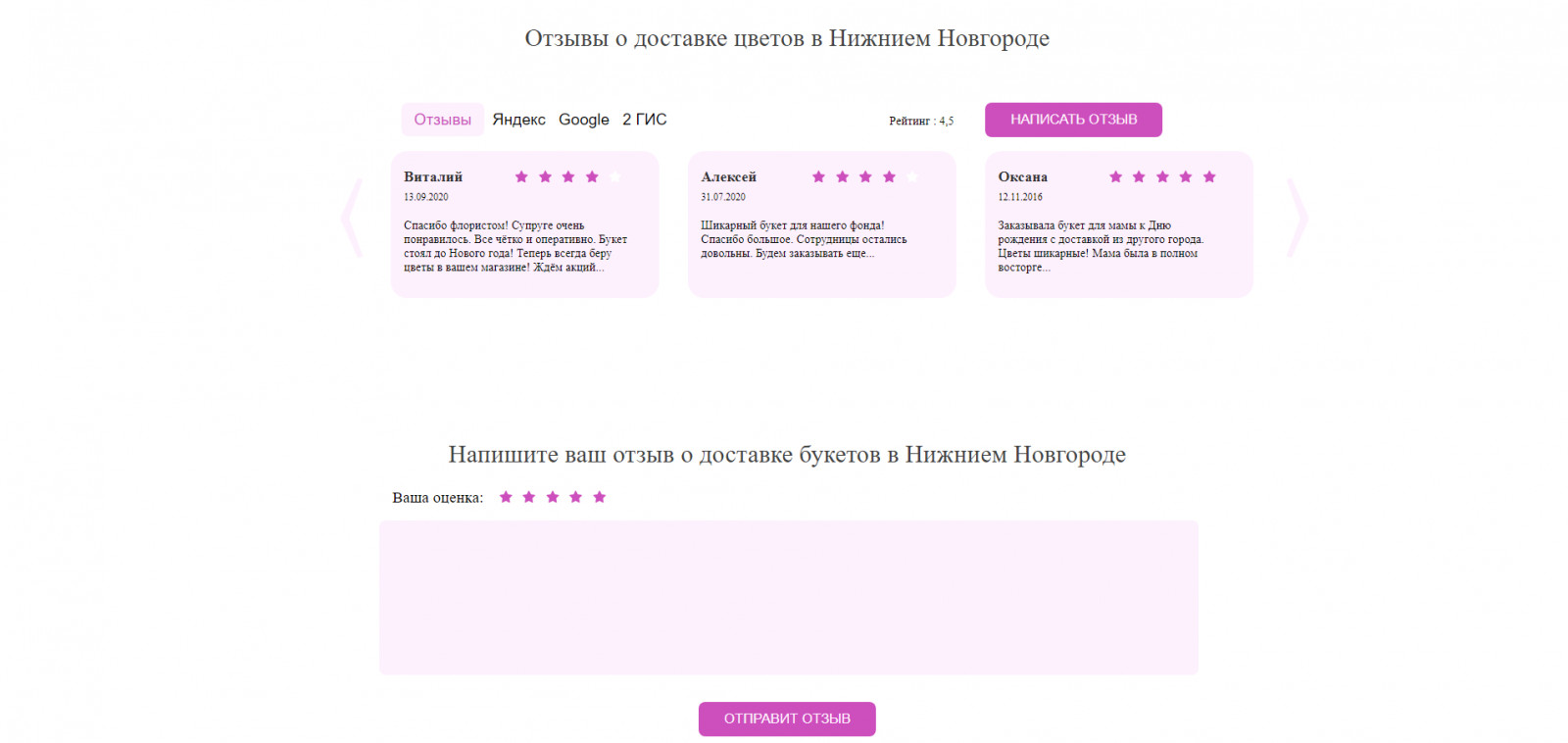The width and height of the screenshot is (1568, 743).
Task: Switch to the 2 ГИС tab
Action: tap(645, 120)
